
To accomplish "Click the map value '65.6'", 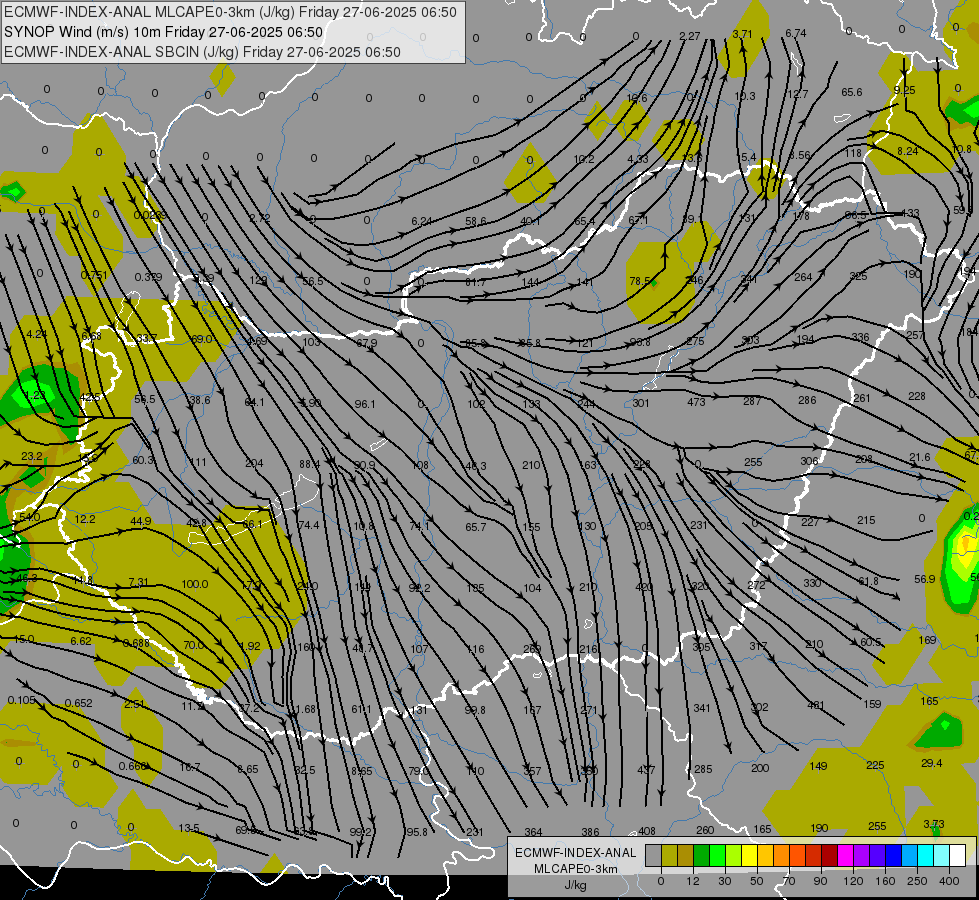I will (852, 92).
